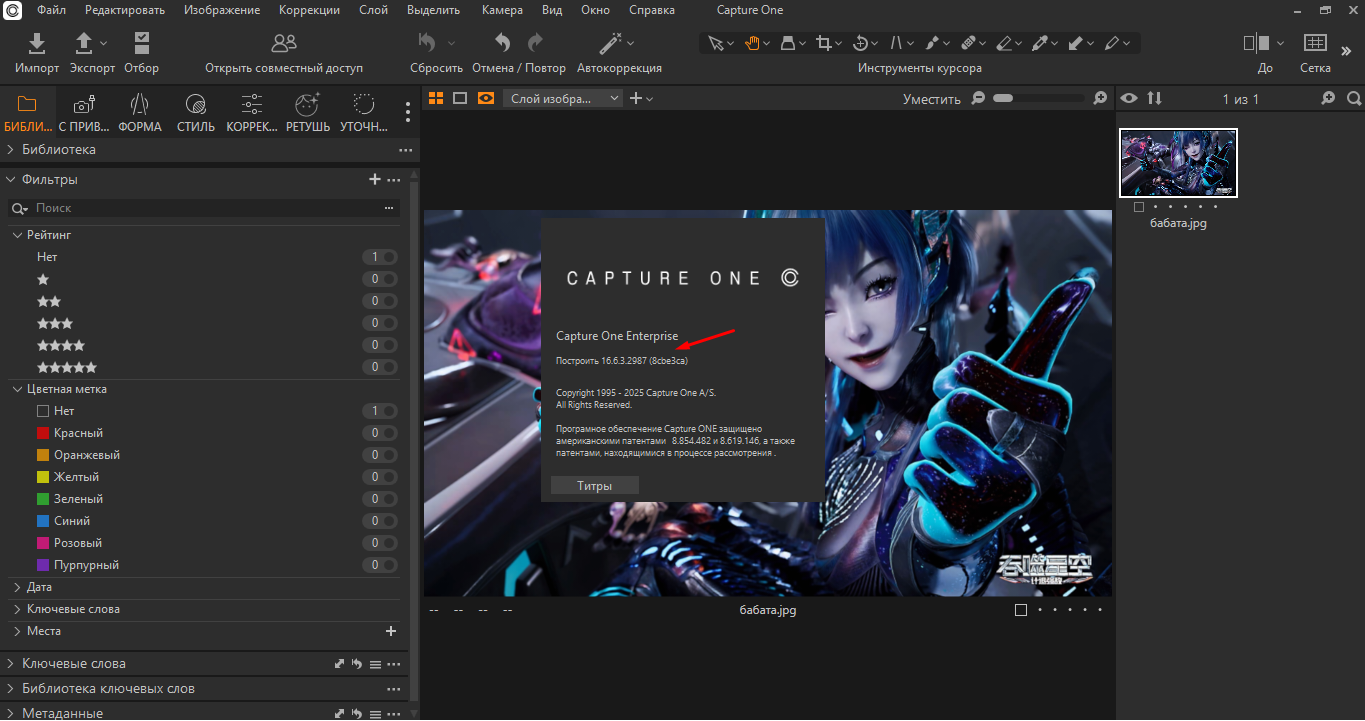Click the Экспорт icon

coord(85,43)
